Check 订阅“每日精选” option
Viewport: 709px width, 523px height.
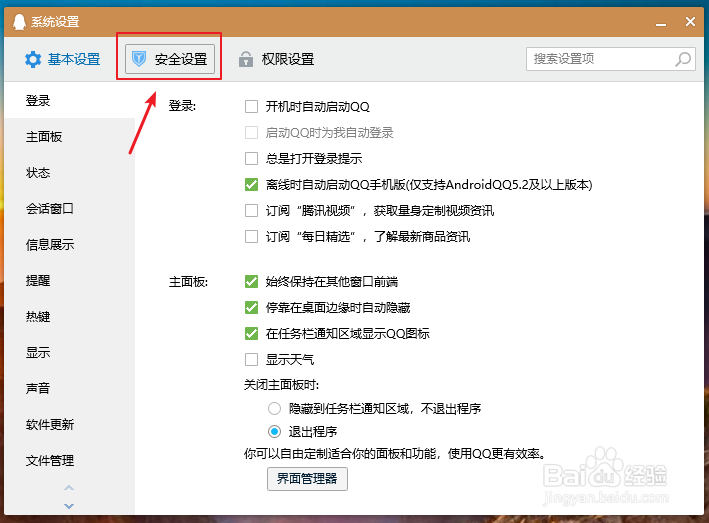251,236
